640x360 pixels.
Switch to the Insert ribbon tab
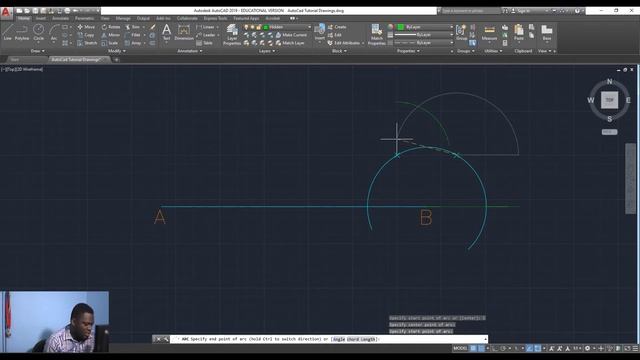point(41,18)
